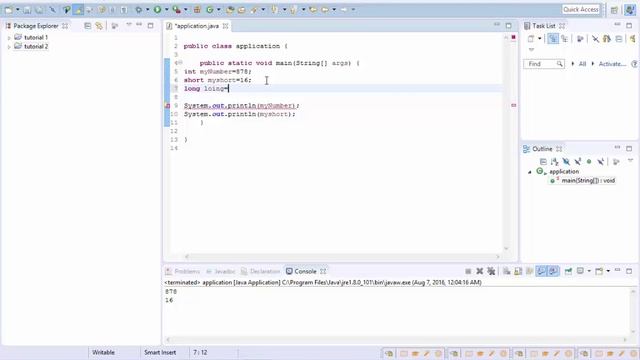The image size is (640, 360).
Task: Click the Run Last Tool external tools icon
Action: [x=176, y=9]
